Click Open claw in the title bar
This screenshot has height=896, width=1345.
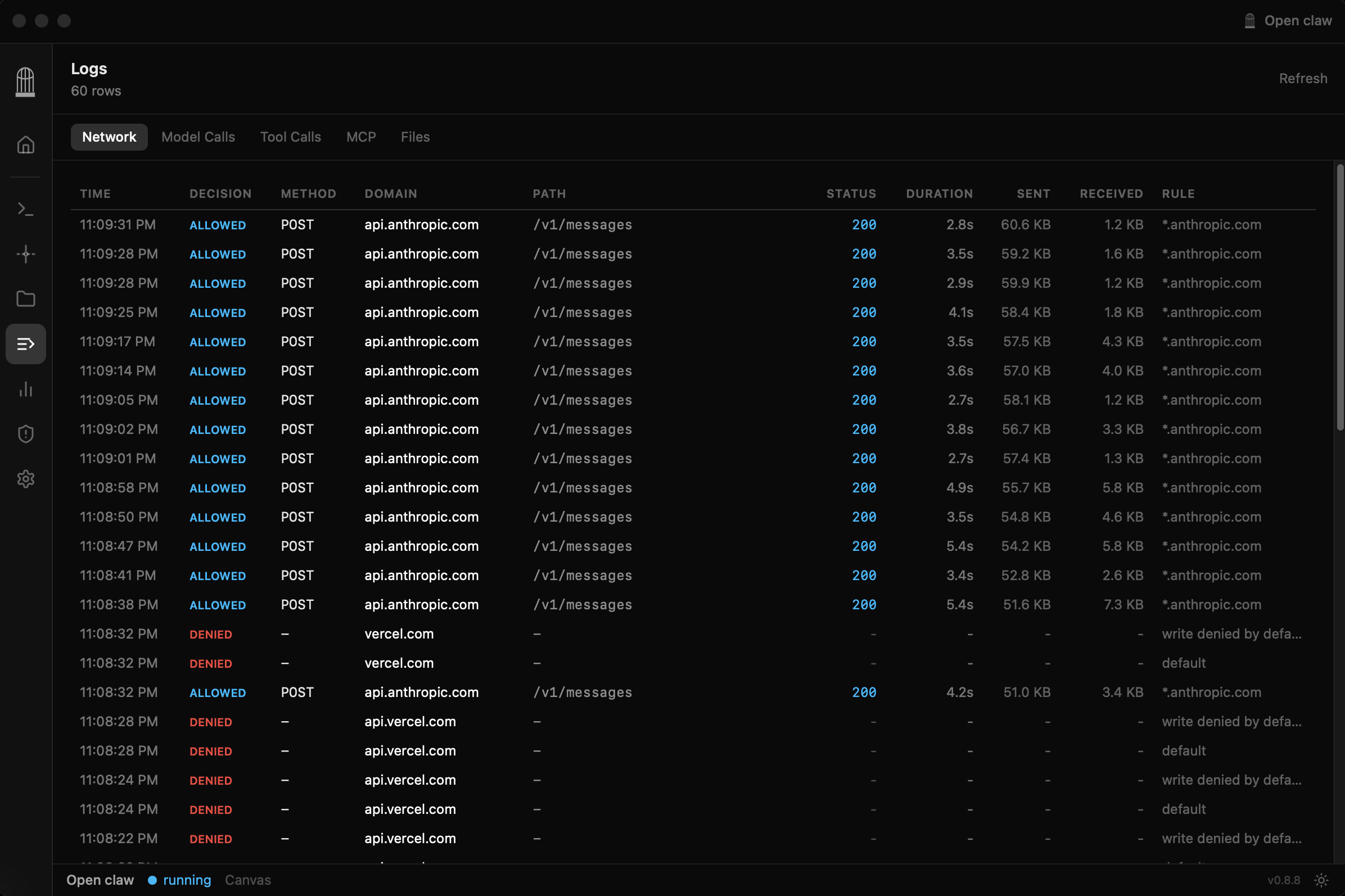coord(1288,21)
